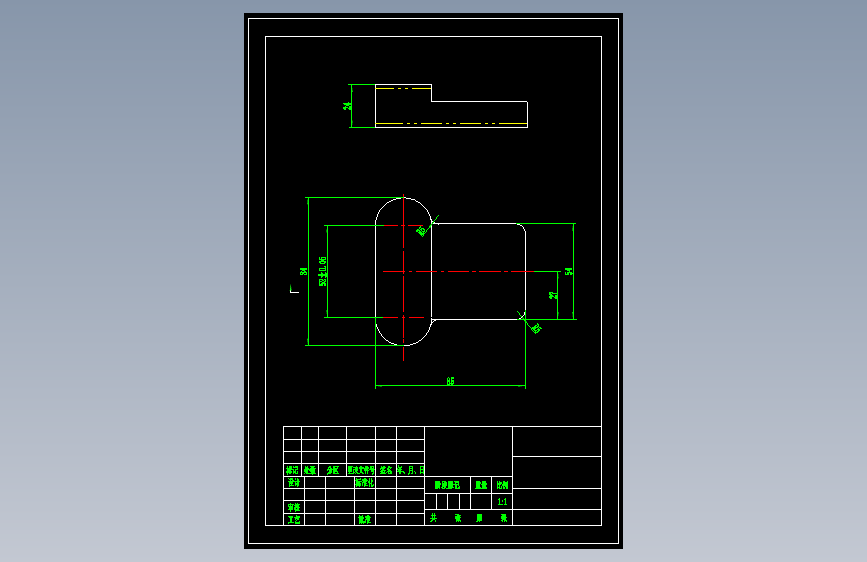Image resolution: width=867 pixels, height=562 pixels.
Task: Click the 审核 cell in title block
Action: click(294, 507)
